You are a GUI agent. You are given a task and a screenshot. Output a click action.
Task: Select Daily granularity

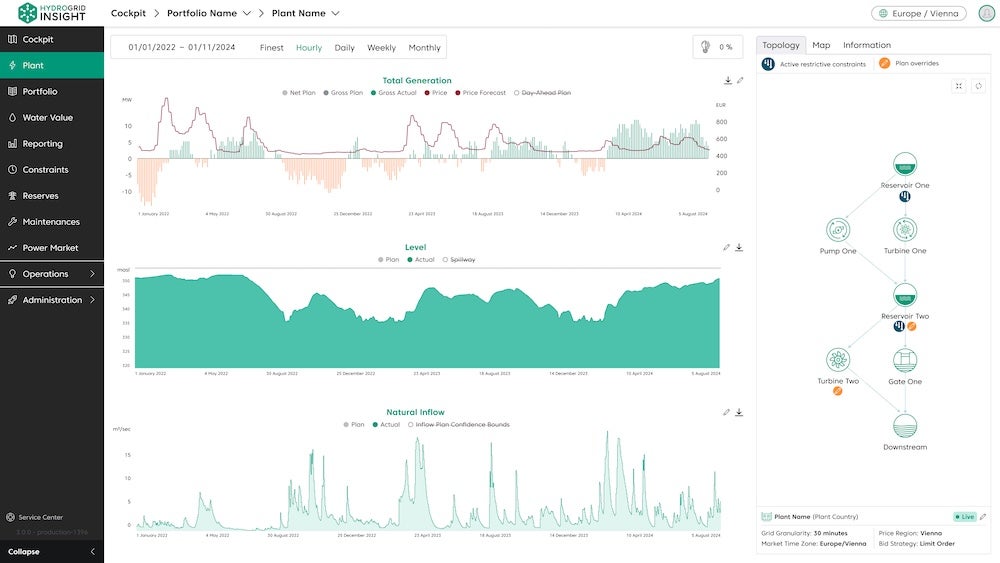[x=344, y=48]
